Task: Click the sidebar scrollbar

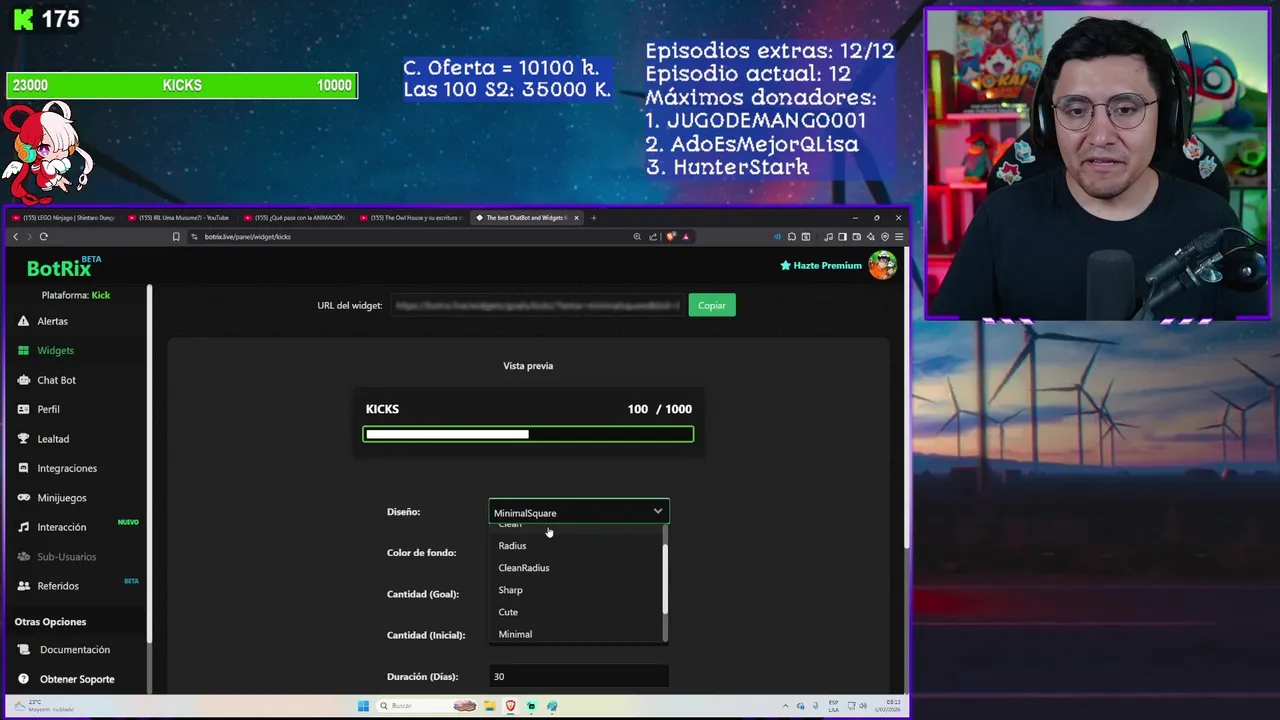Action: [149, 465]
